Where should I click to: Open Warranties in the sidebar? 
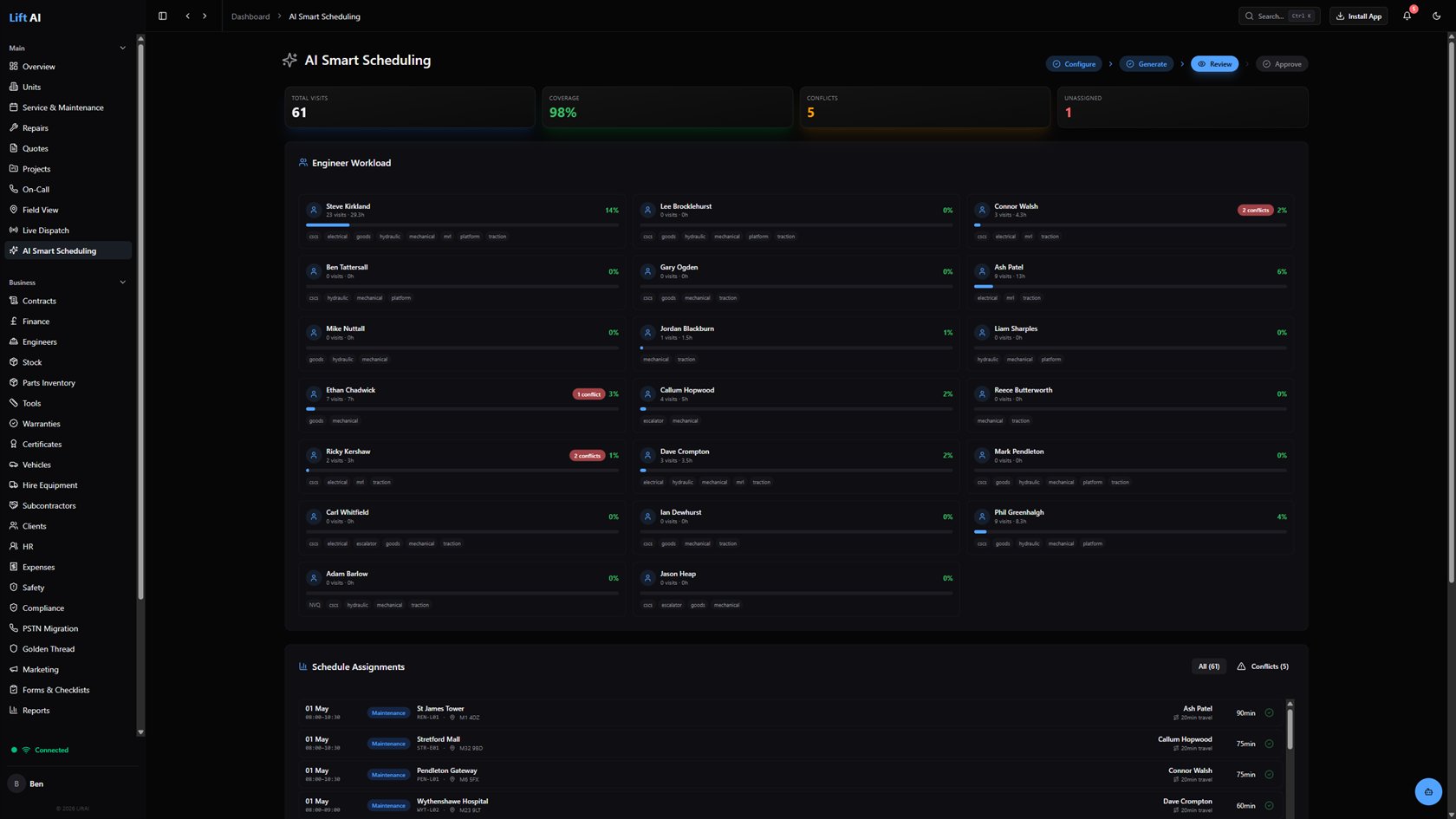[x=68, y=424]
